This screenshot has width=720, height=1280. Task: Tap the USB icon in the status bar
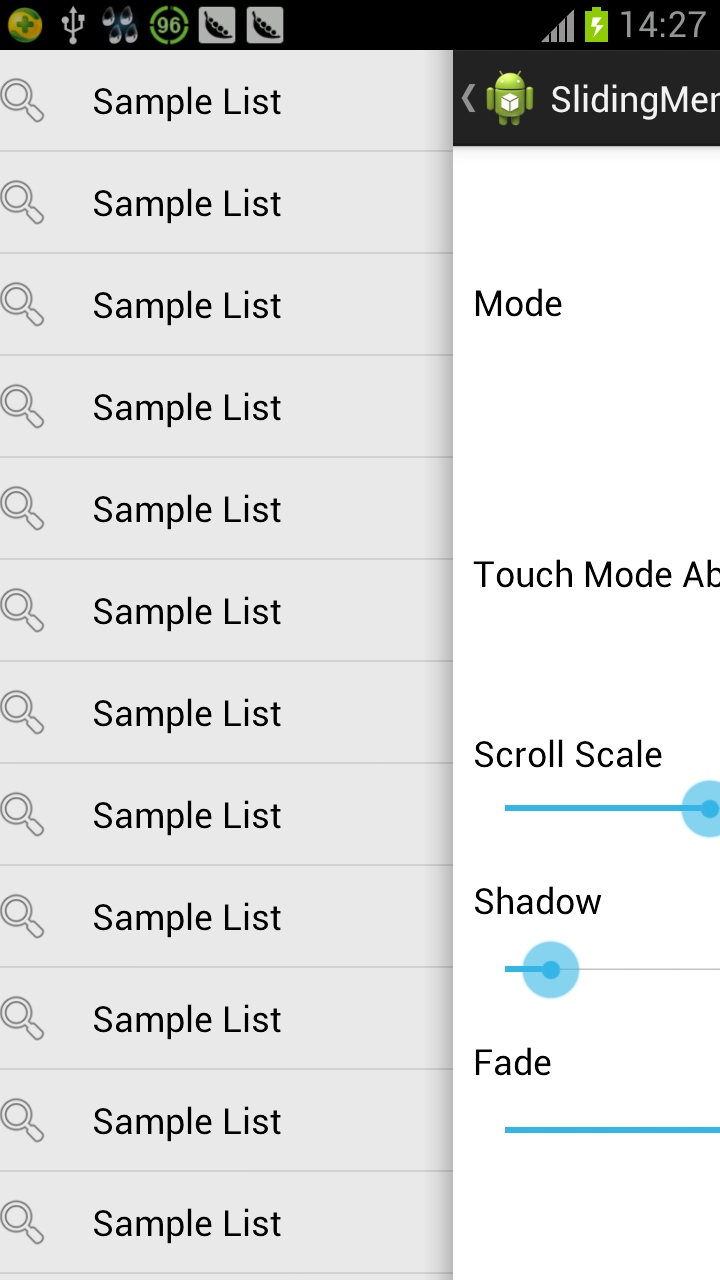click(73, 25)
